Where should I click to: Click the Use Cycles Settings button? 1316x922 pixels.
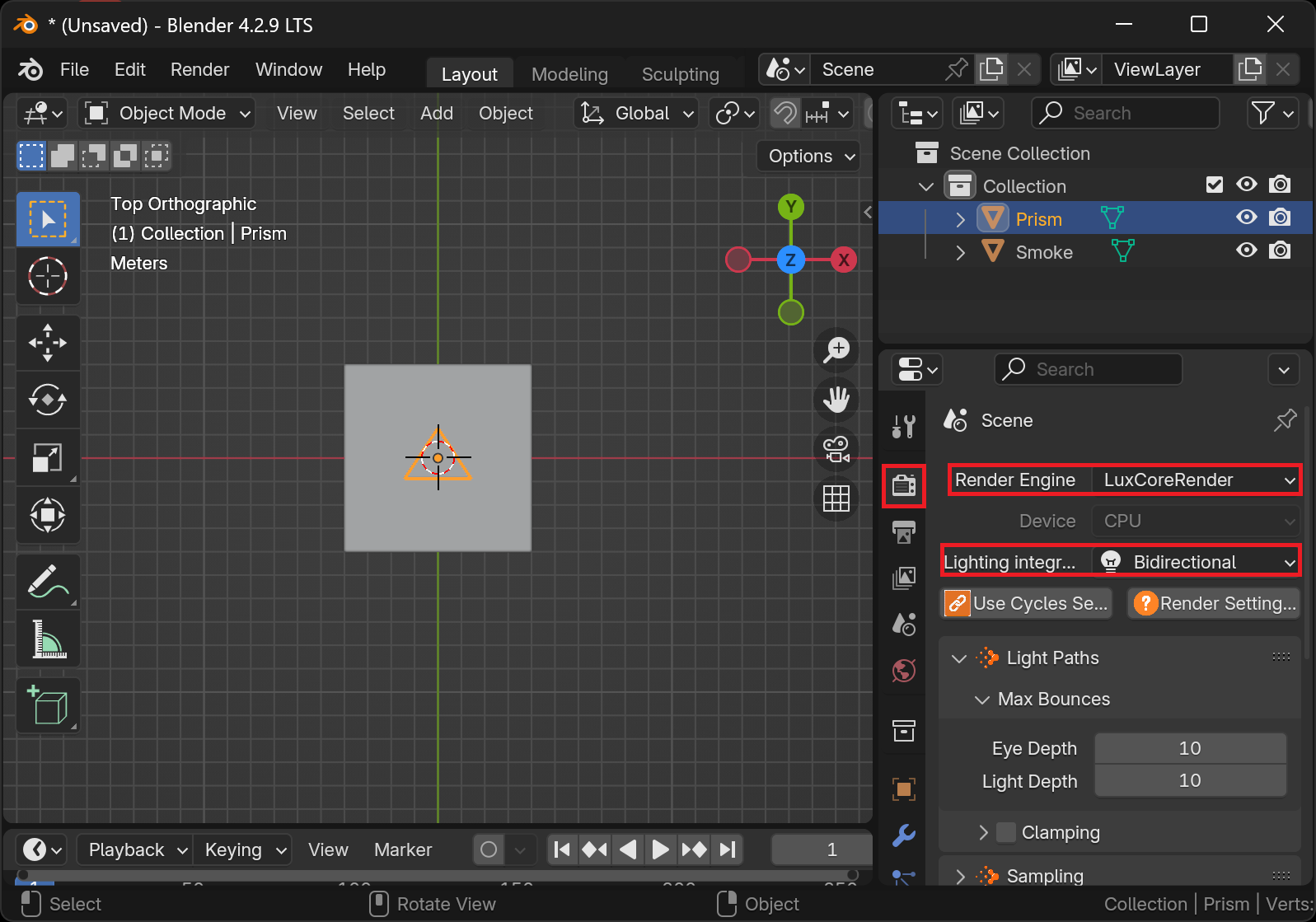click(1027, 603)
